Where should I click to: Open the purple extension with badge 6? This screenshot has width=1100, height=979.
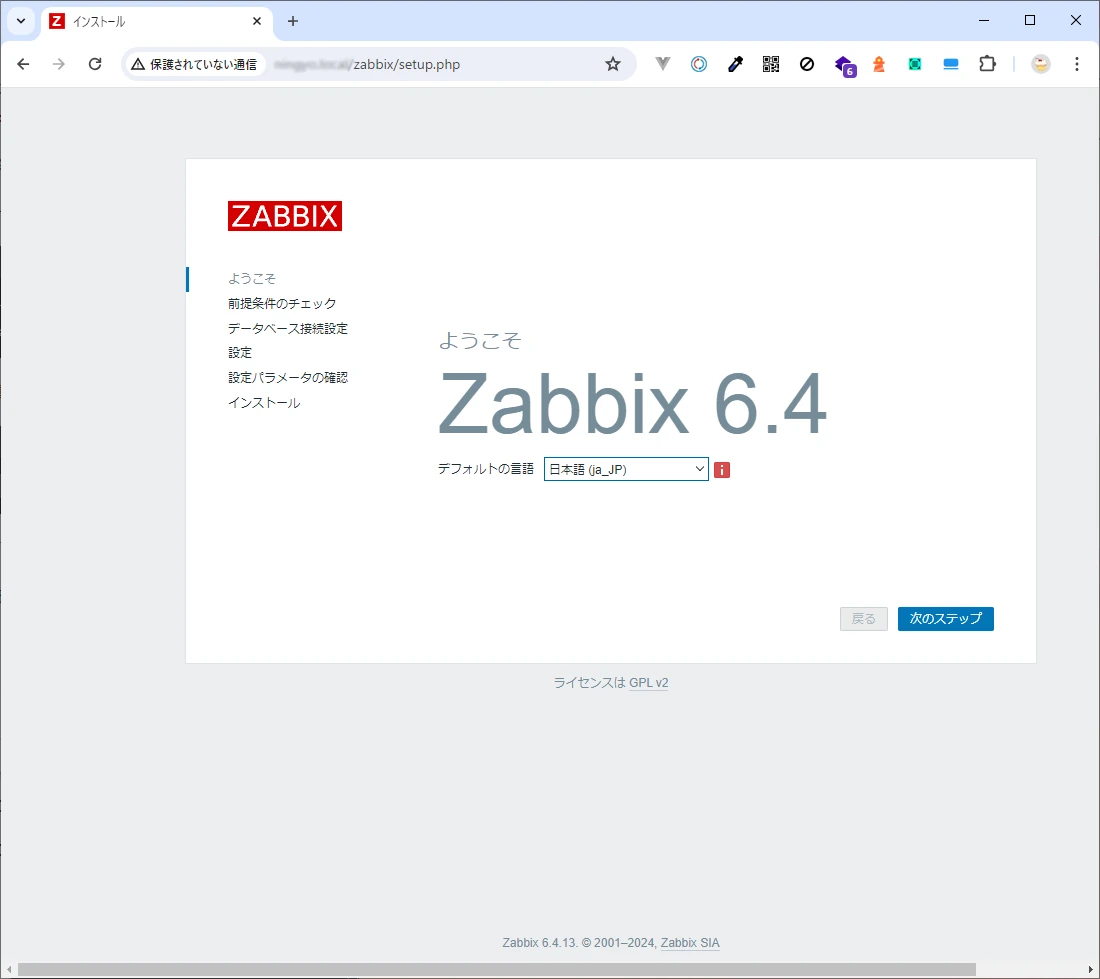coord(845,65)
